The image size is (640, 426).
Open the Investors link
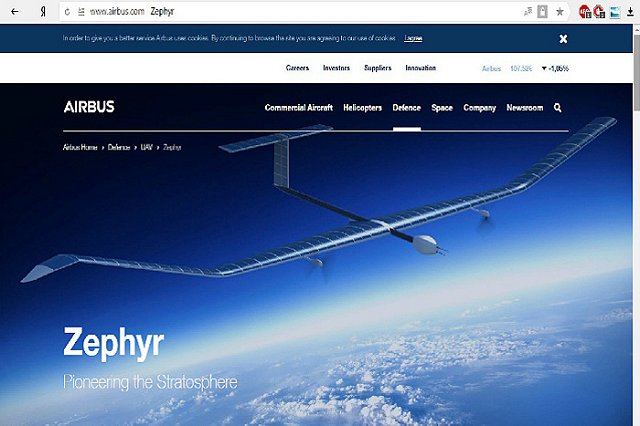click(336, 68)
